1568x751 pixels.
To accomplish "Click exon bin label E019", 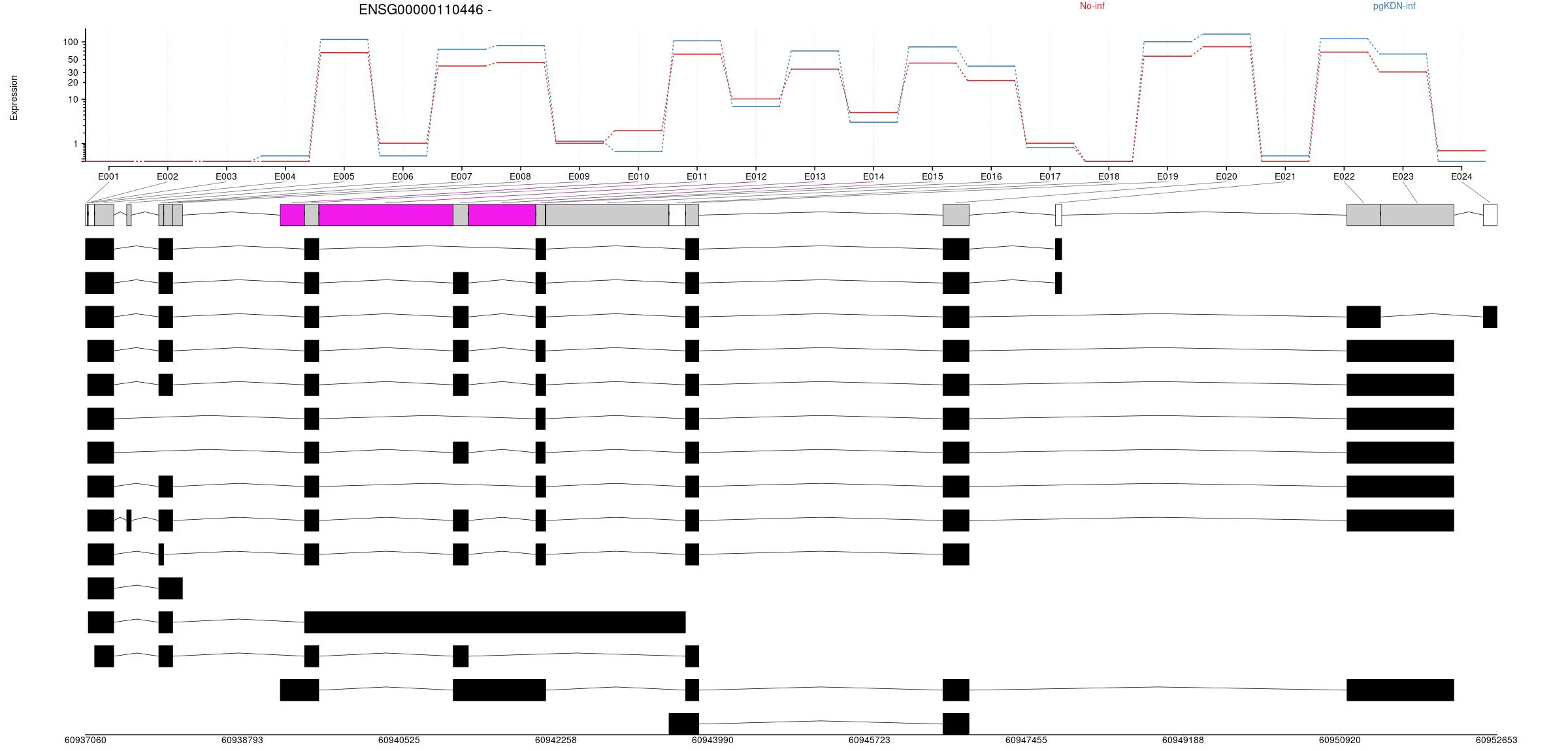I will click(1168, 176).
